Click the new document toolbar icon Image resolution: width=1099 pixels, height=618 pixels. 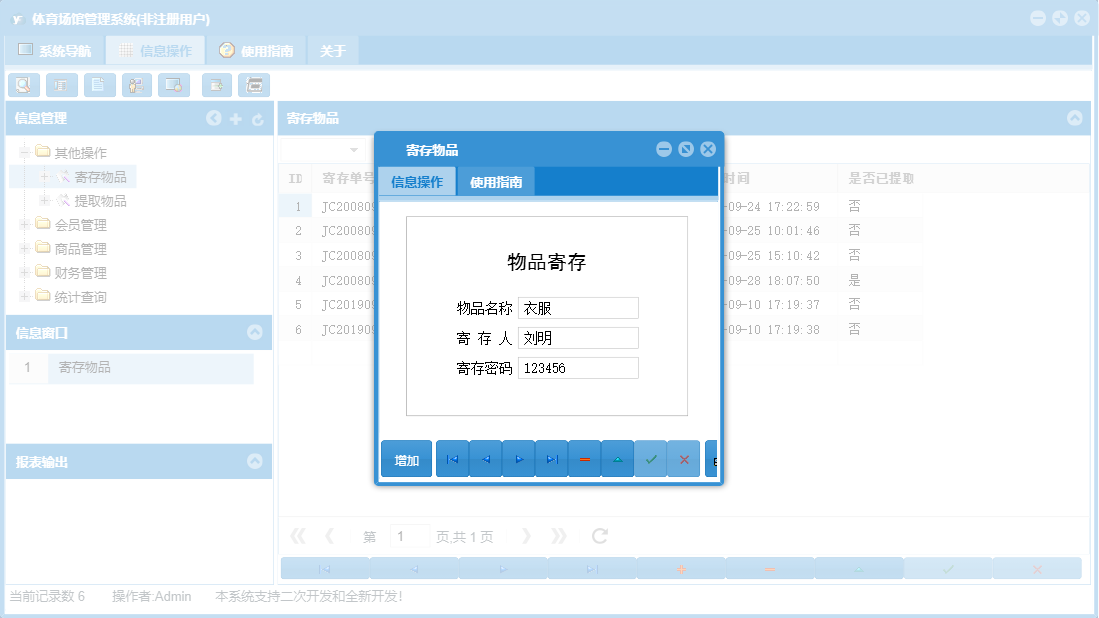pos(99,85)
